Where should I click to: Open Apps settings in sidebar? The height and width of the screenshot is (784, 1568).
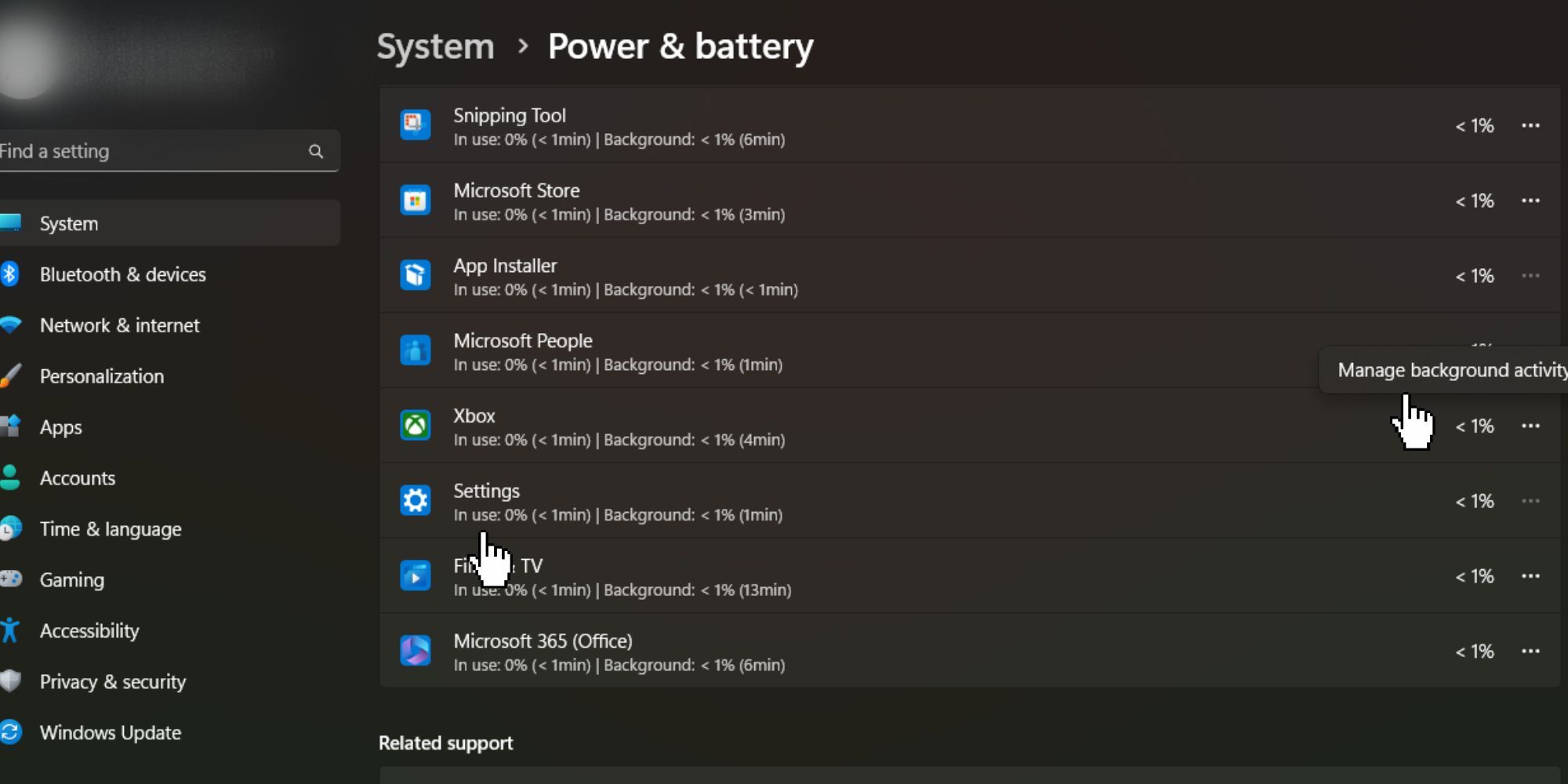click(x=169, y=427)
